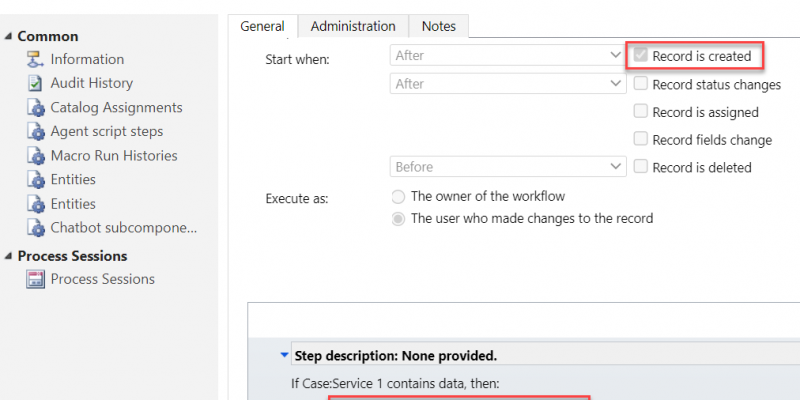This screenshot has height=400, width=800.
Task: Select The owner of the workflow radio
Action: 398,196
